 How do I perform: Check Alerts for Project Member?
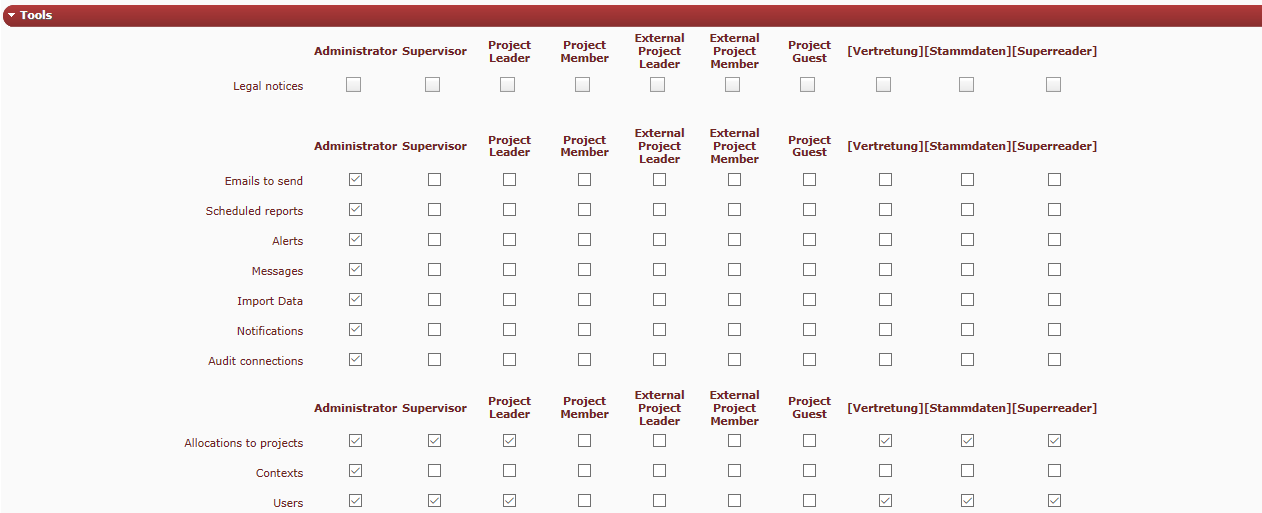[584, 240]
